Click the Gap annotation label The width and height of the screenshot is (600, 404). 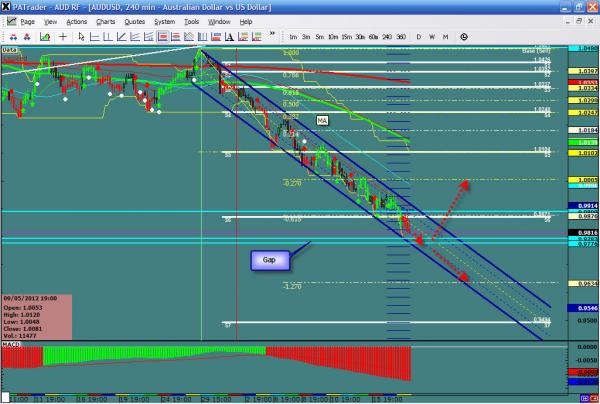click(269, 259)
